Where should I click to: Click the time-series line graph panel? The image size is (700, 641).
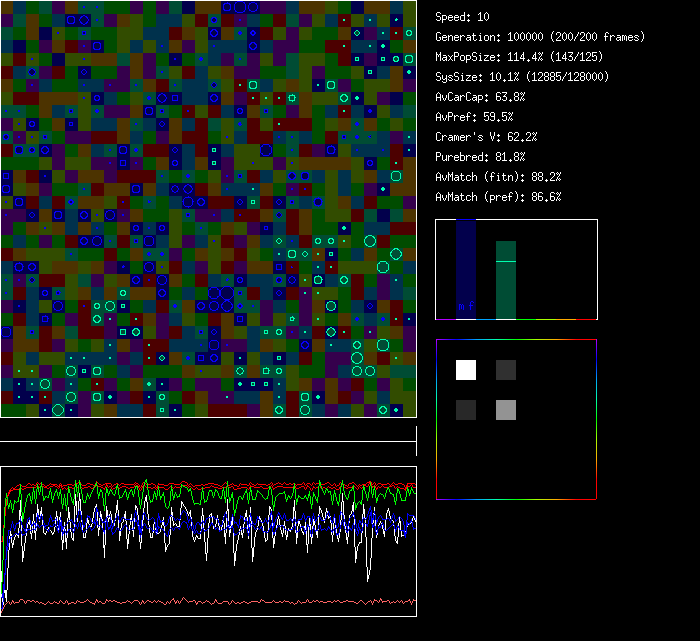click(x=208, y=541)
